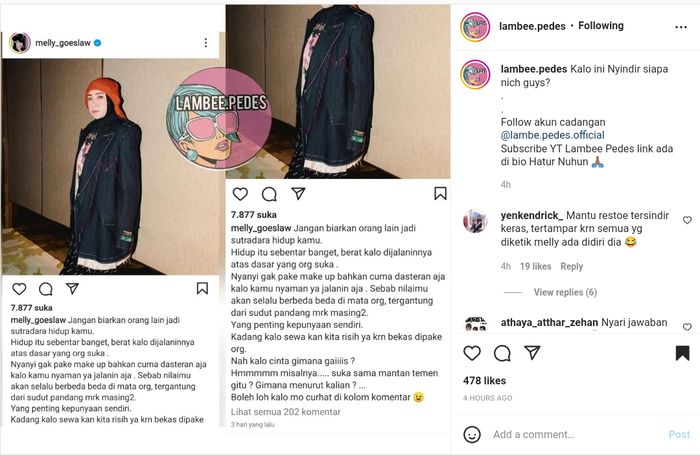Open the emoji picker smiley icon
Screen dimensions: 700x455
pyautogui.click(x=472, y=434)
